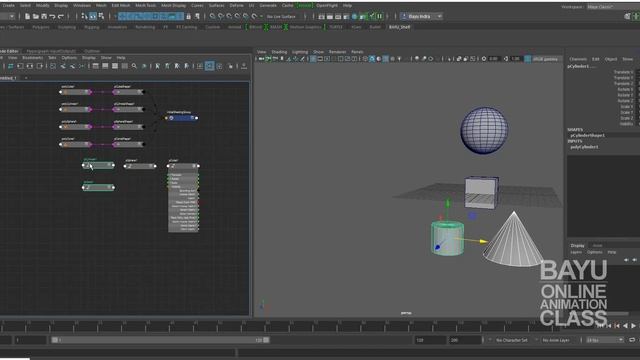Click the step back one key button
The width and height of the screenshot is (640, 360).
pos(617,326)
